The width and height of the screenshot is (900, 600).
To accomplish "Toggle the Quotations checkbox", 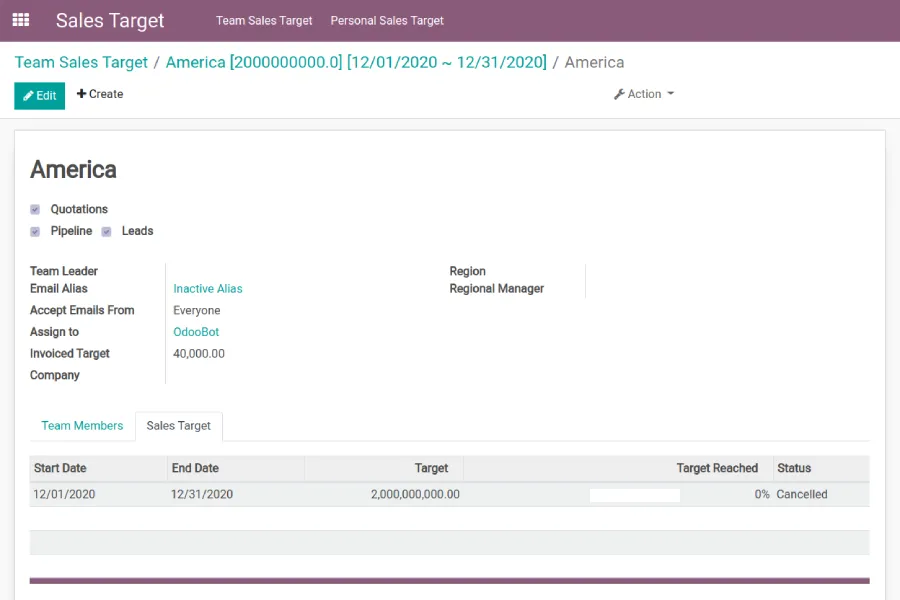I will (35, 210).
